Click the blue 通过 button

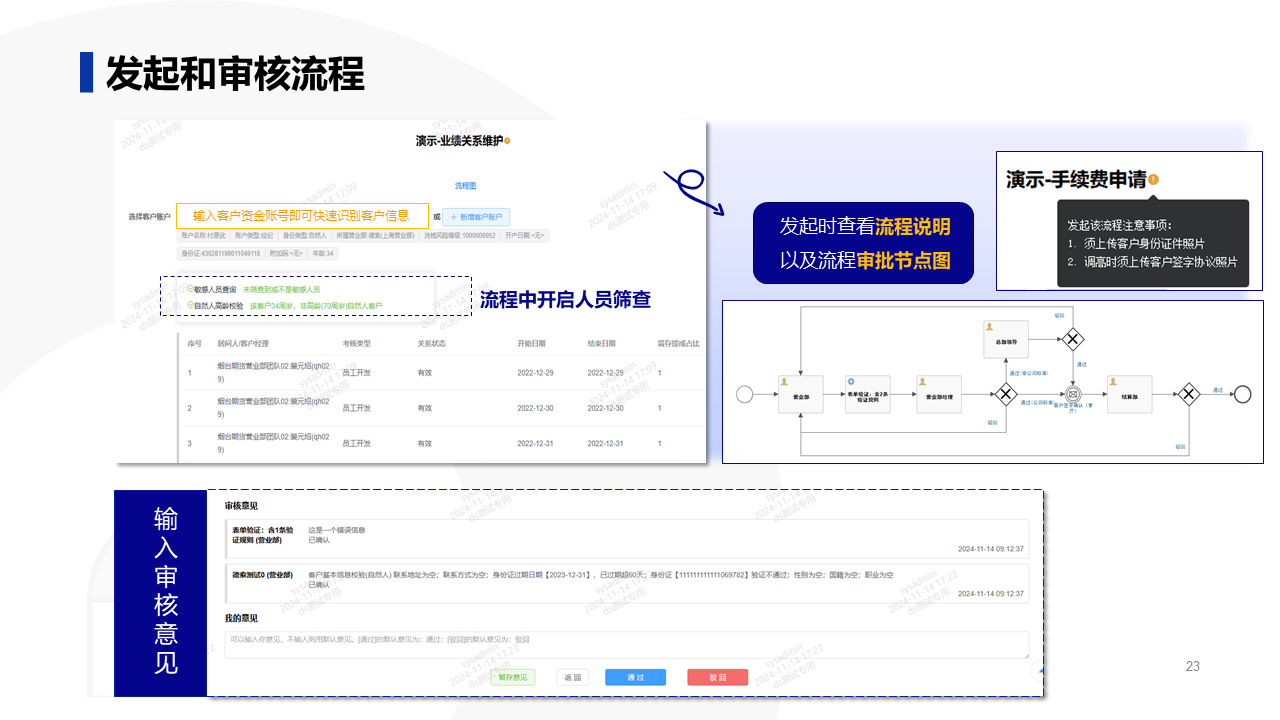[x=635, y=677]
